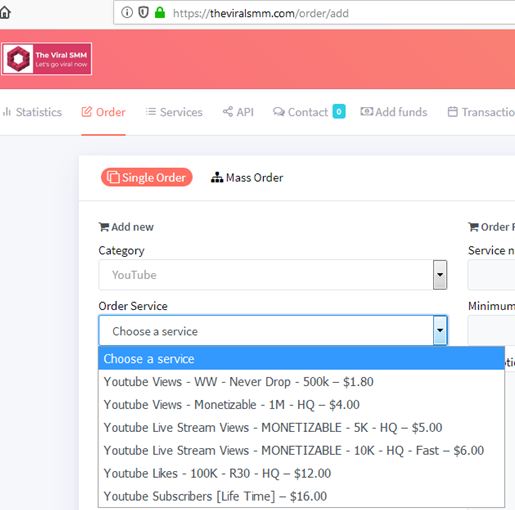This screenshot has width=515, height=510.
Task: Open the Services tab
Action: click(x=174, y=112)
